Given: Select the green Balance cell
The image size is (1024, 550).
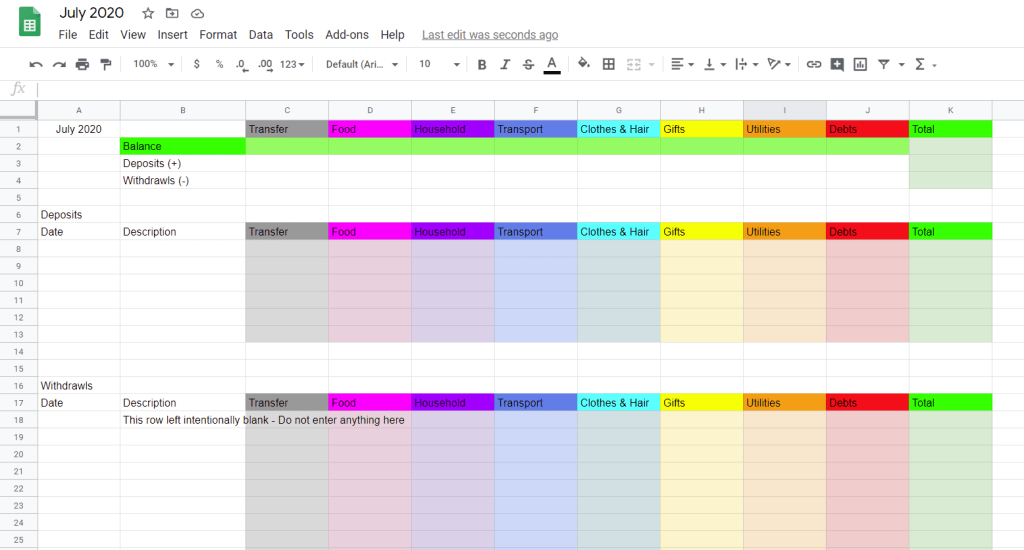Looking at the screenshot, I should pos(182,146).
